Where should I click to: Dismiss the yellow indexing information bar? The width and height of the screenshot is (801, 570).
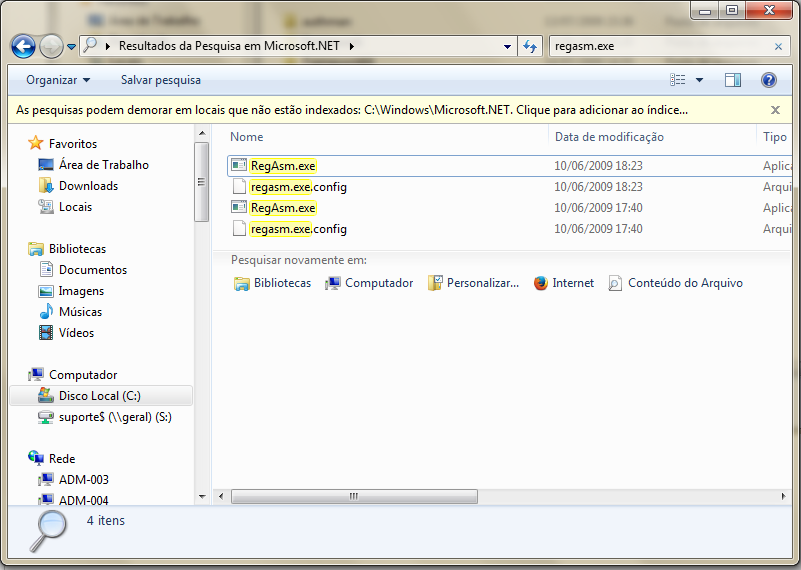click(x=775, y=110)
